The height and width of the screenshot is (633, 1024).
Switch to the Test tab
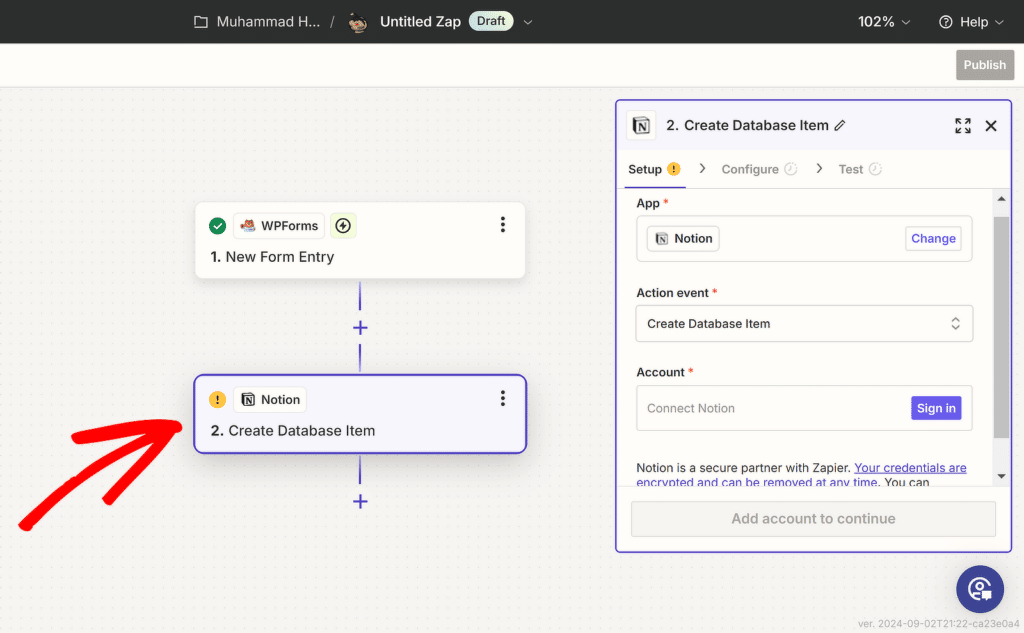point(851,169)
